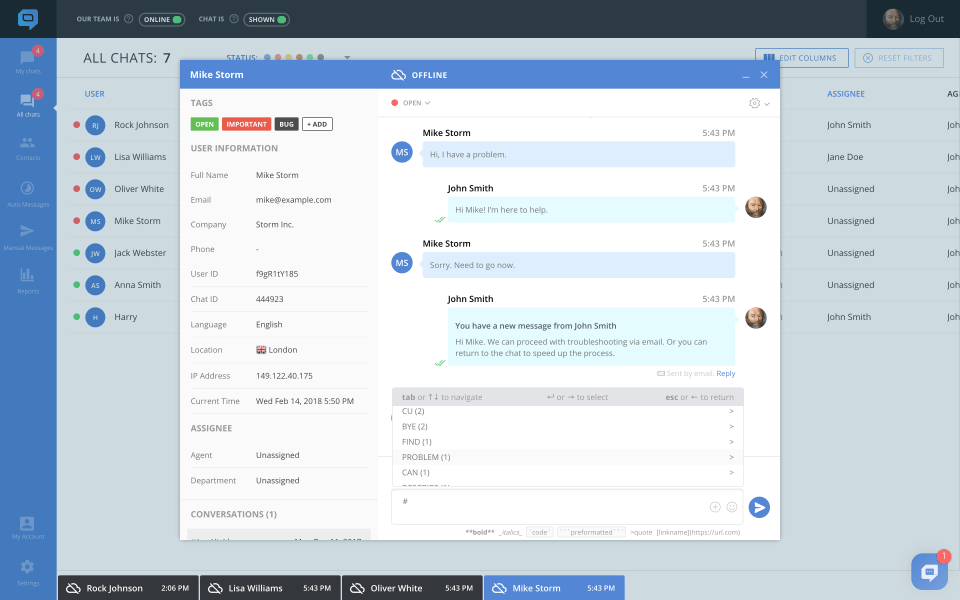
Task: Switch to Oliver White bottom chat tab
Action: click(413, 588)
